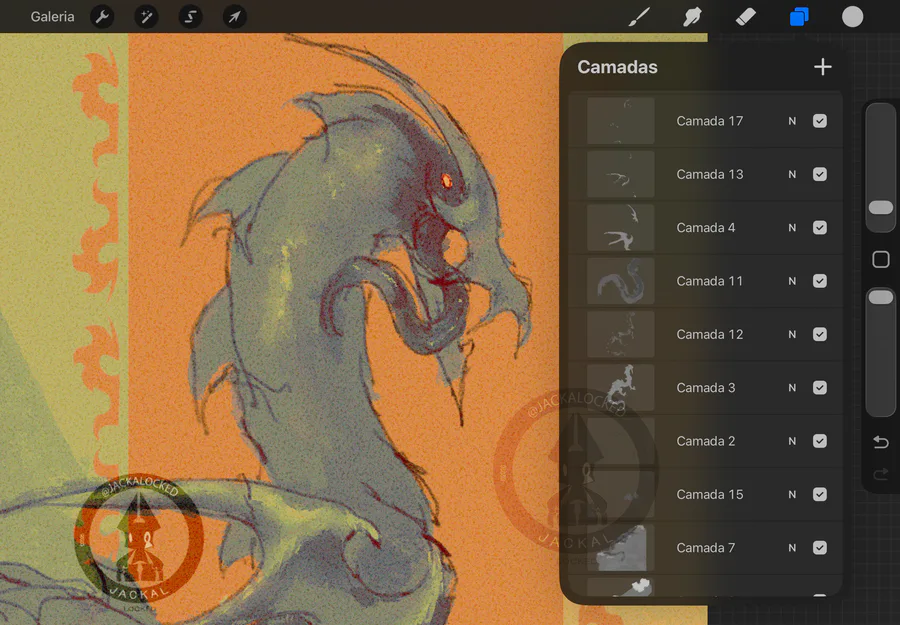Hide Camada 4 with its checkbox
Viewport: 900px width, 625px height.
tap(820, 228)
